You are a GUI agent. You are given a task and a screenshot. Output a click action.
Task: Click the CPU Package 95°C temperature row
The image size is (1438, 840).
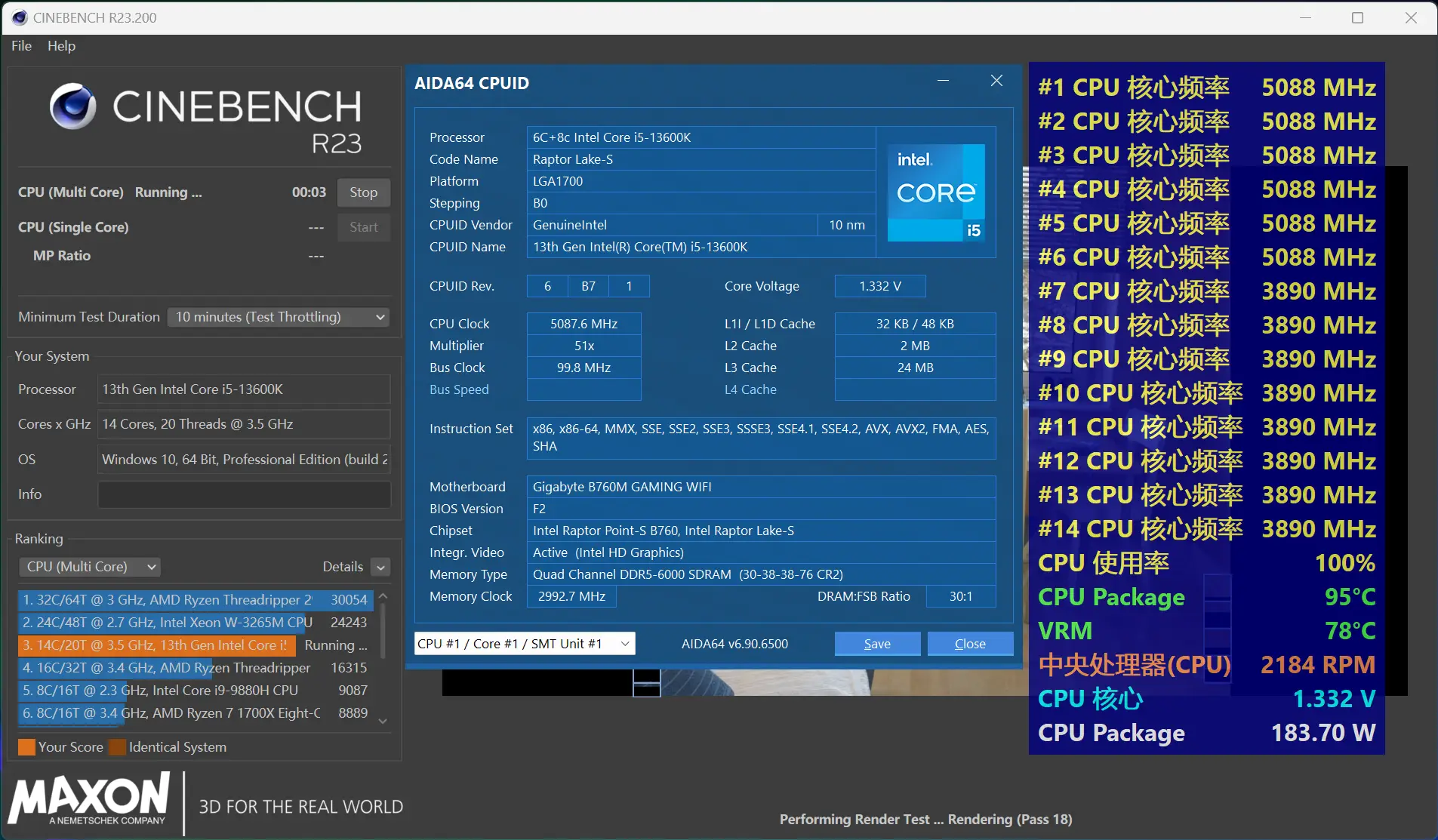[1206, 597]
